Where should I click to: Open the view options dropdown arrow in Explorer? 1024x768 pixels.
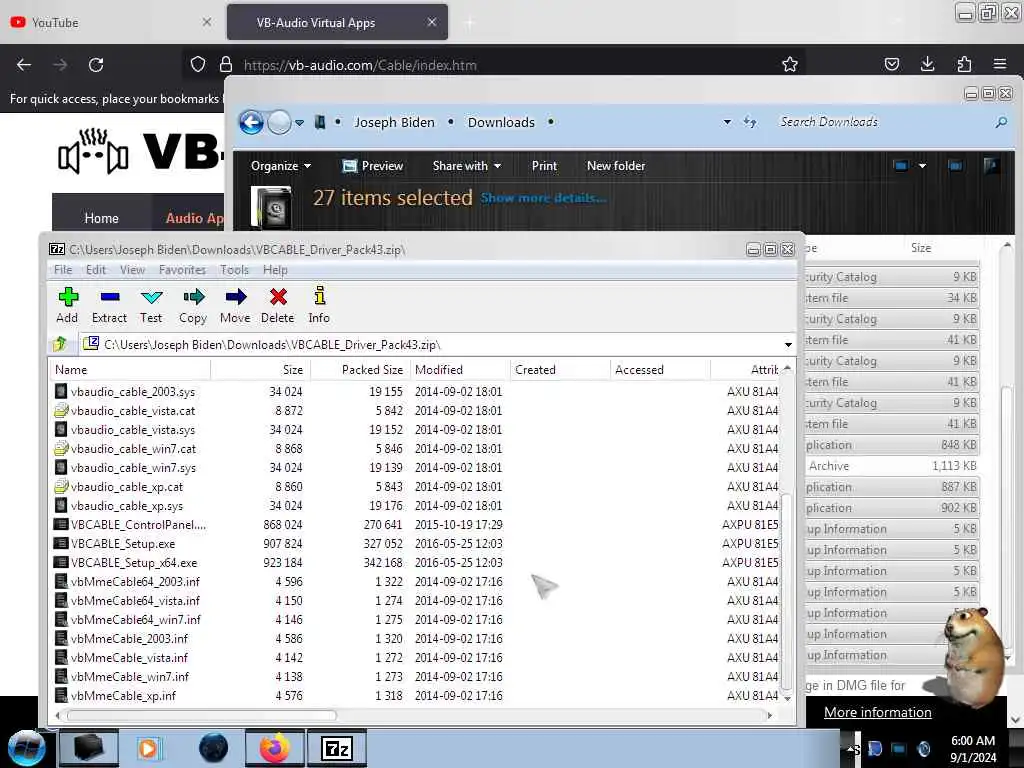pyautogui.click(x=922, y=166)
